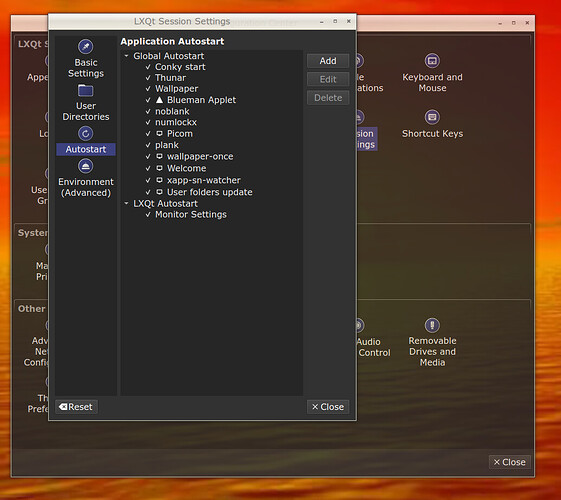Select Global Autostart group label
This screenshot has height=500, width=561.
(169, 56)
